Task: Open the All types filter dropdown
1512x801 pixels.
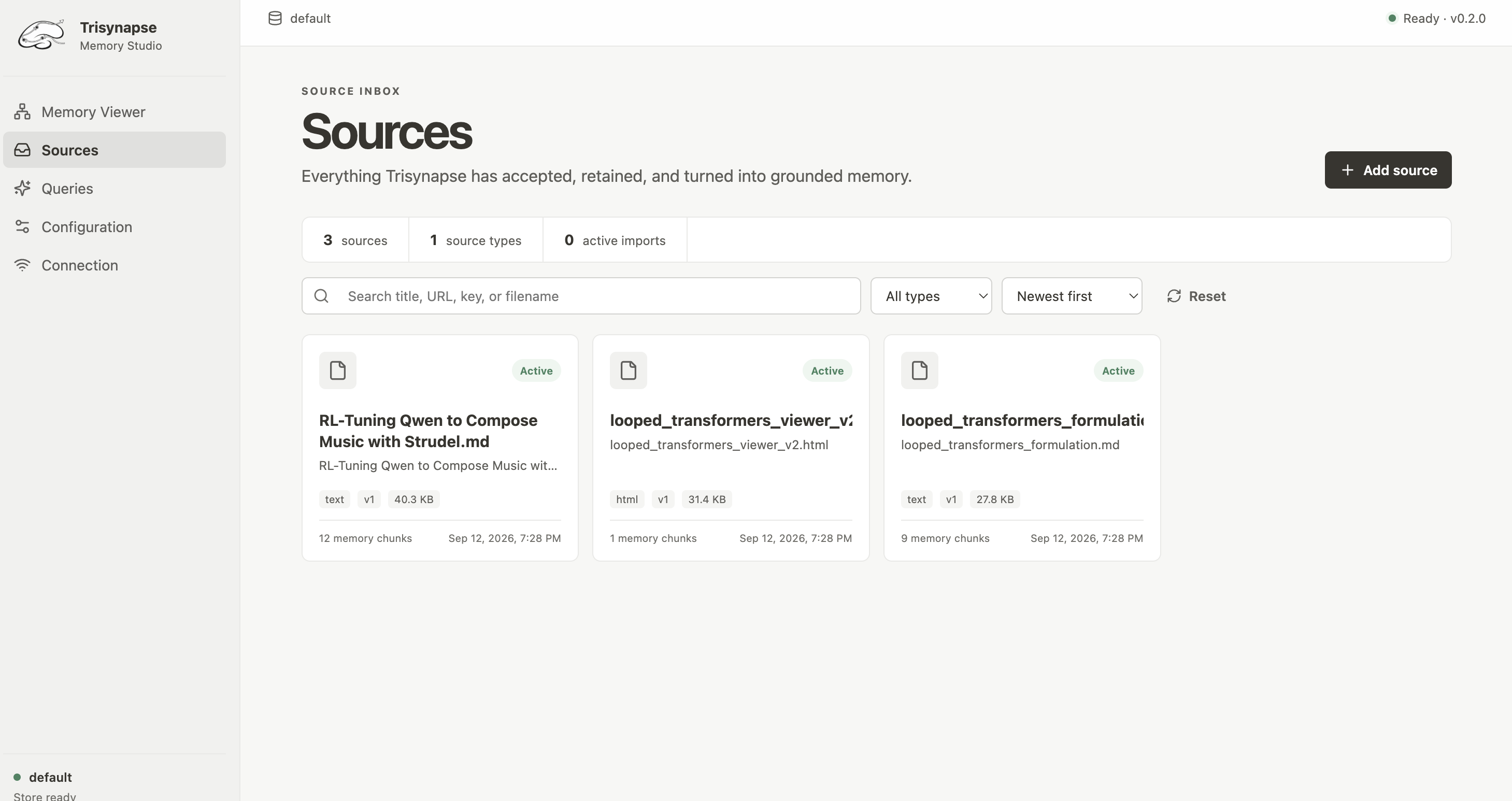Action: pos(931,296)
